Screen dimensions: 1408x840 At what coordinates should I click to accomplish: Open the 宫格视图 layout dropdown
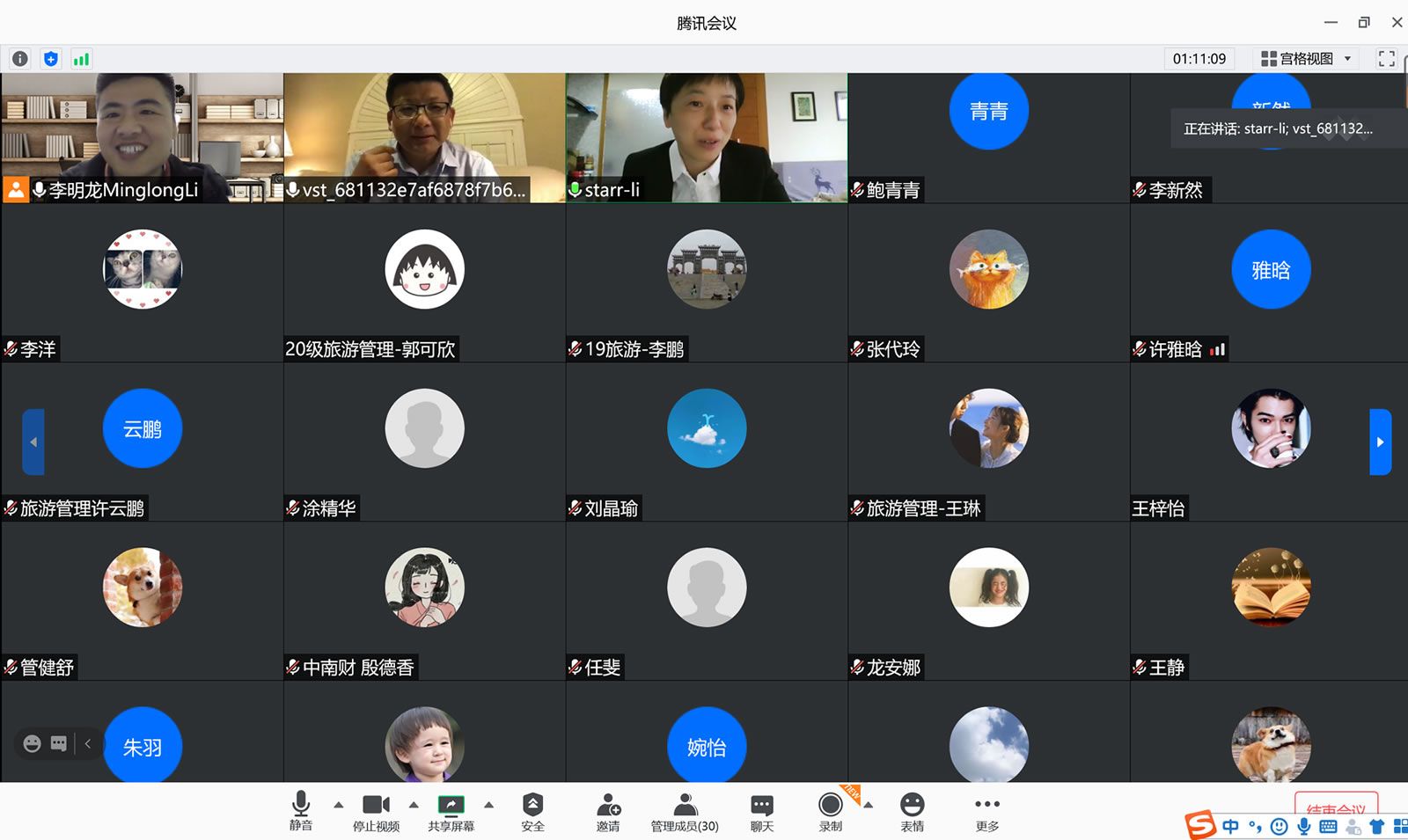(x=1305, y=59)
